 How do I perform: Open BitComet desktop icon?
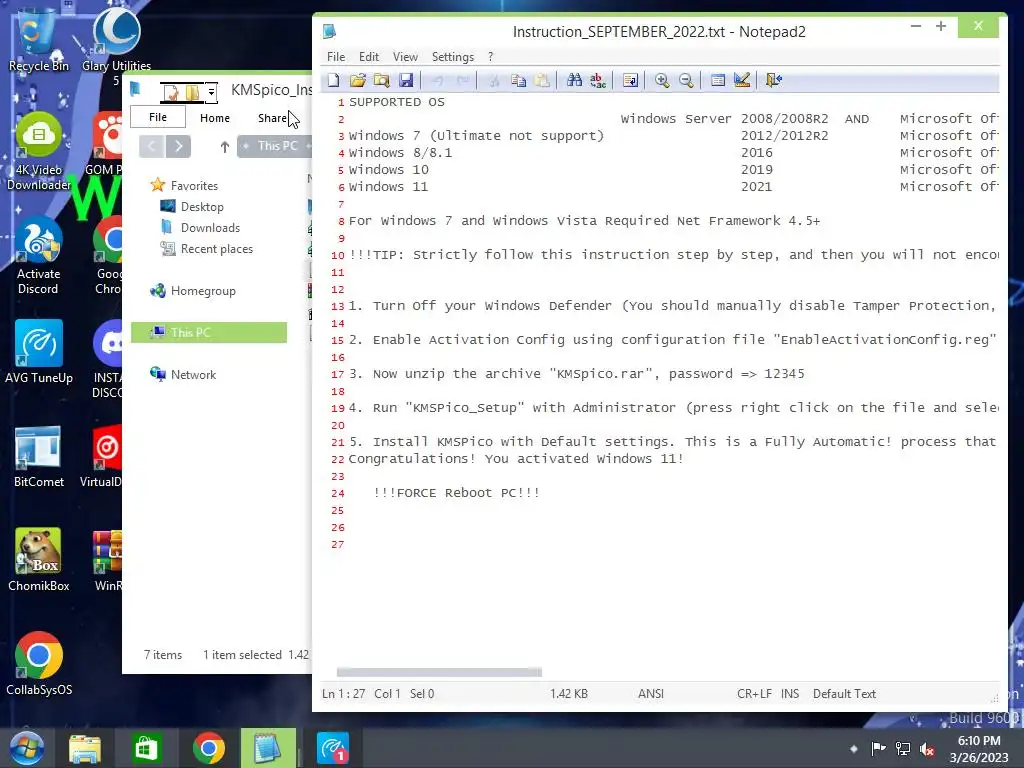click(x=39, y=456)
